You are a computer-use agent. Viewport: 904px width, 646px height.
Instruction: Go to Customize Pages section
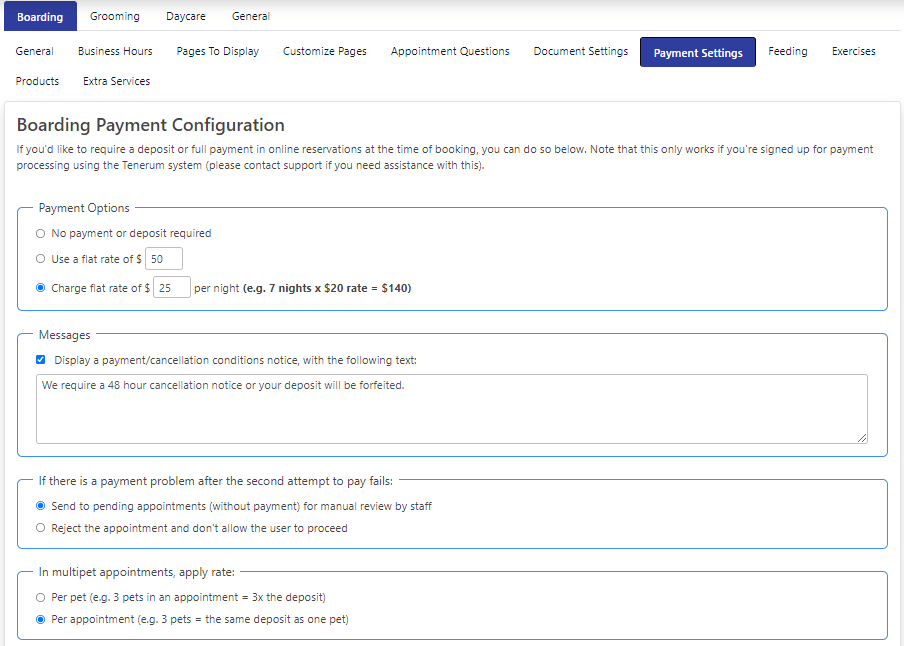pos(325,51)
